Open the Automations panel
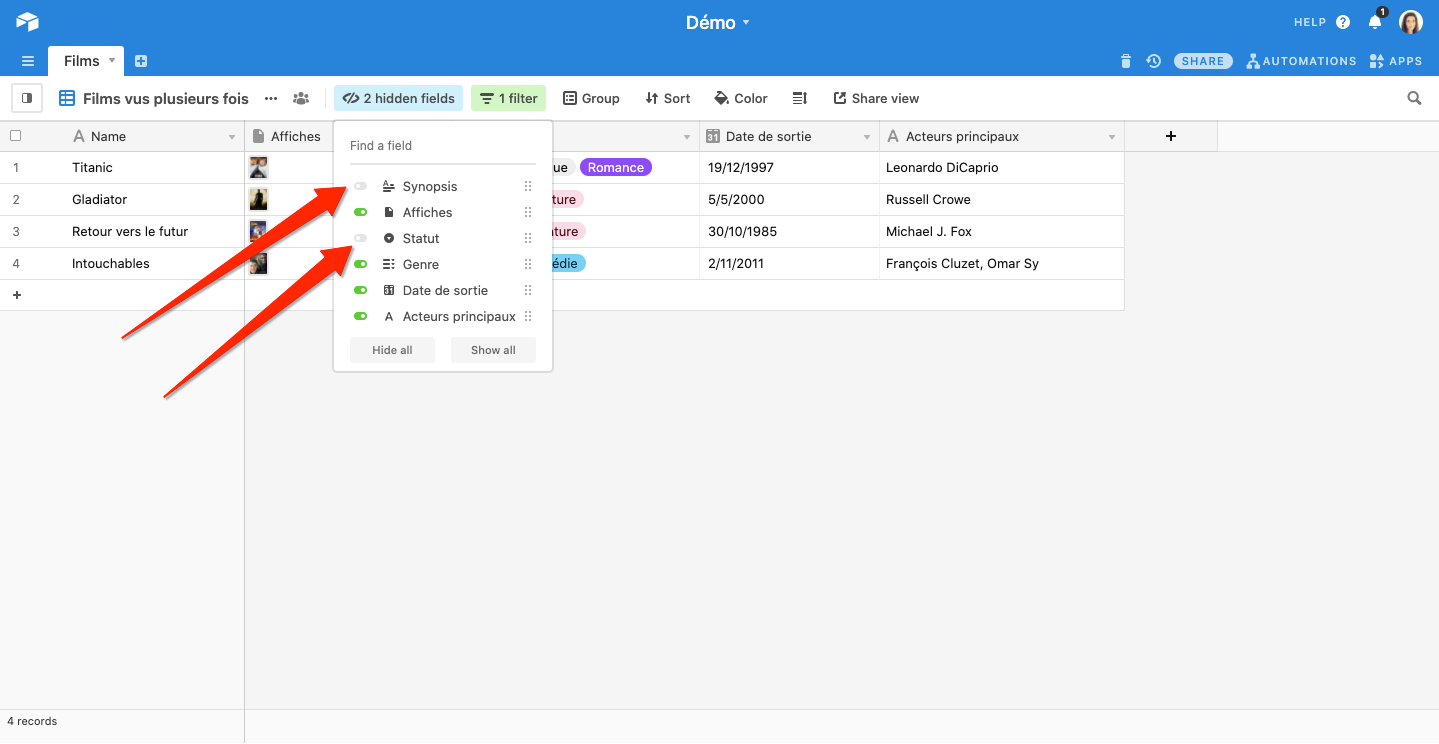1439x744 pixels. (1301, 61)
